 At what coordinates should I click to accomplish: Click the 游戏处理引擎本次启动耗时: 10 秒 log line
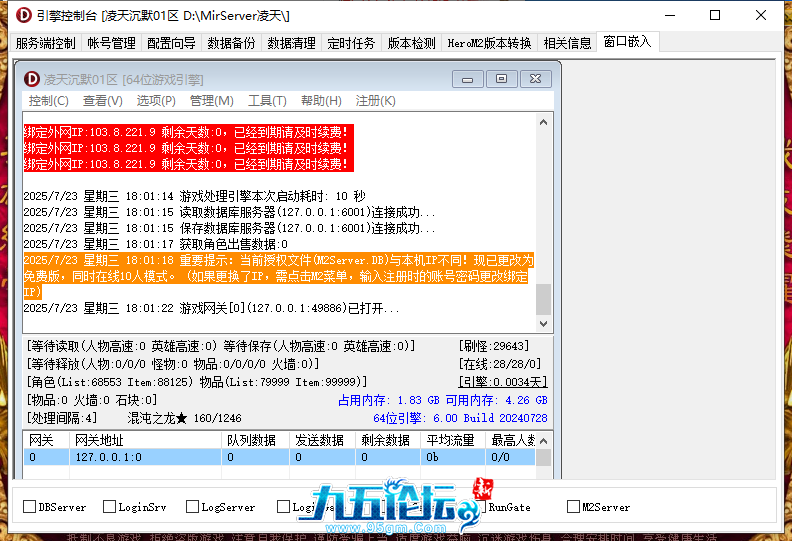194,196
